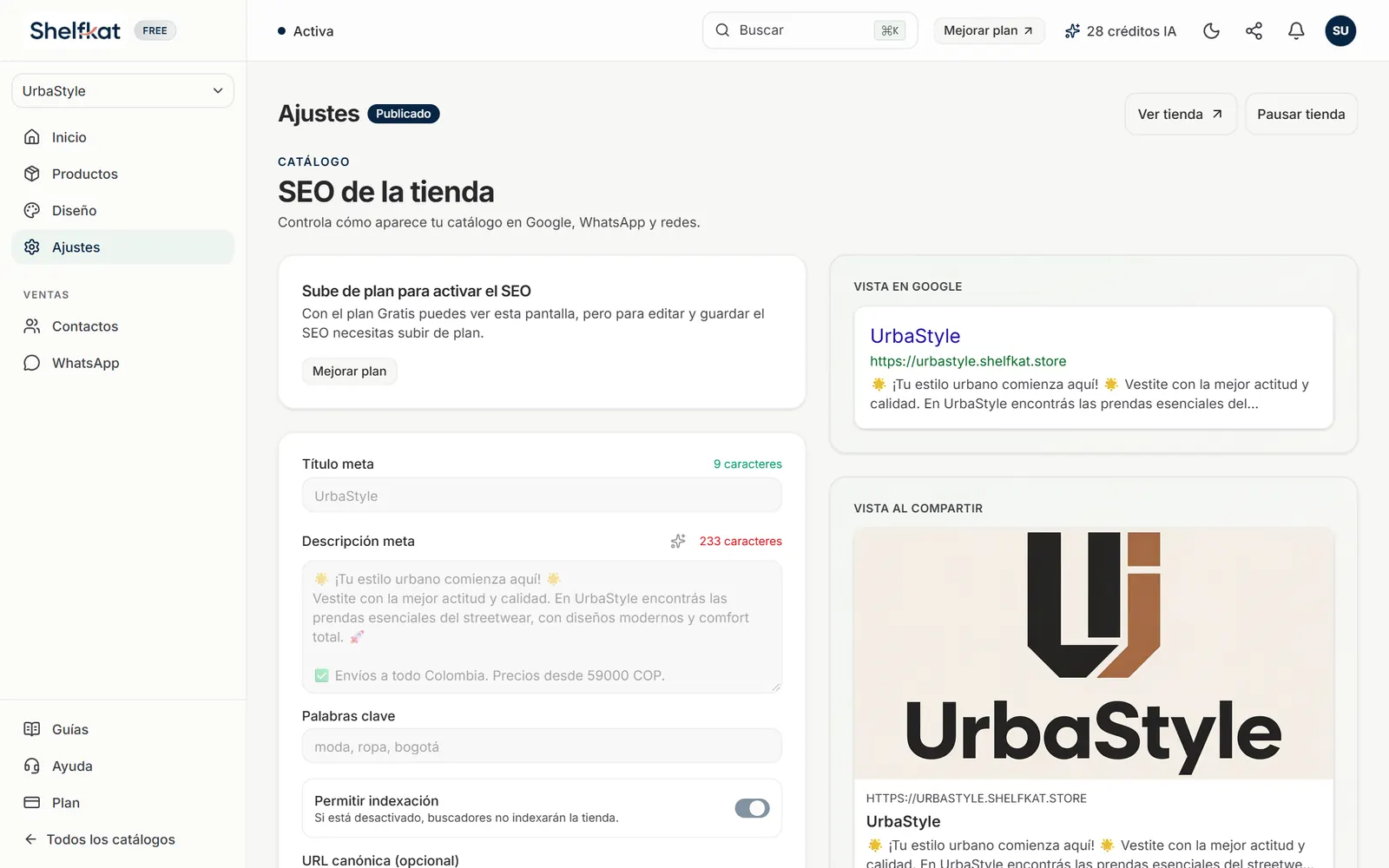Open UrbaStyle title link in Google preview

(x=915, y=336)
